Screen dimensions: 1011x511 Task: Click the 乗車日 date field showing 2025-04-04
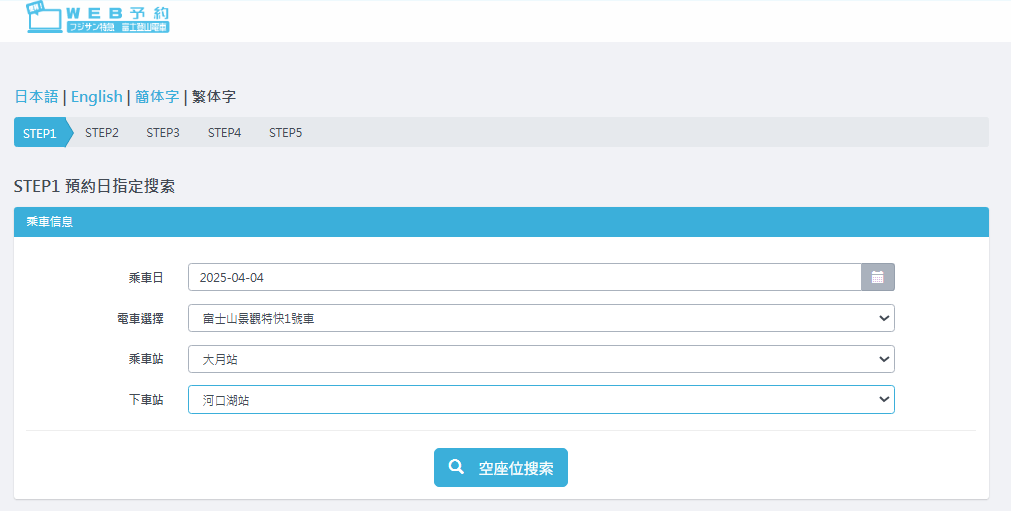click(524, 277)
